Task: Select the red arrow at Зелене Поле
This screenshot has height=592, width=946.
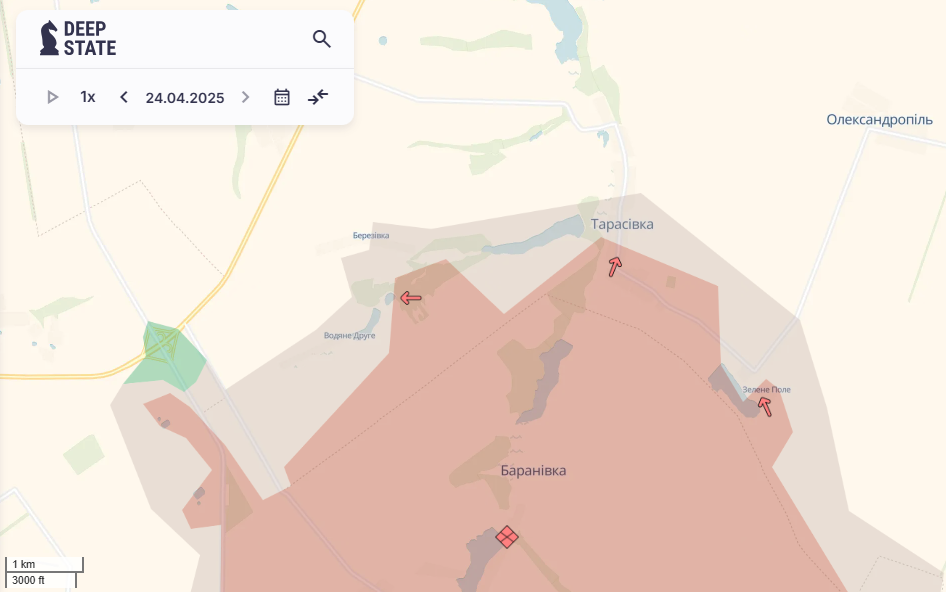Action: tap(765, 406)
